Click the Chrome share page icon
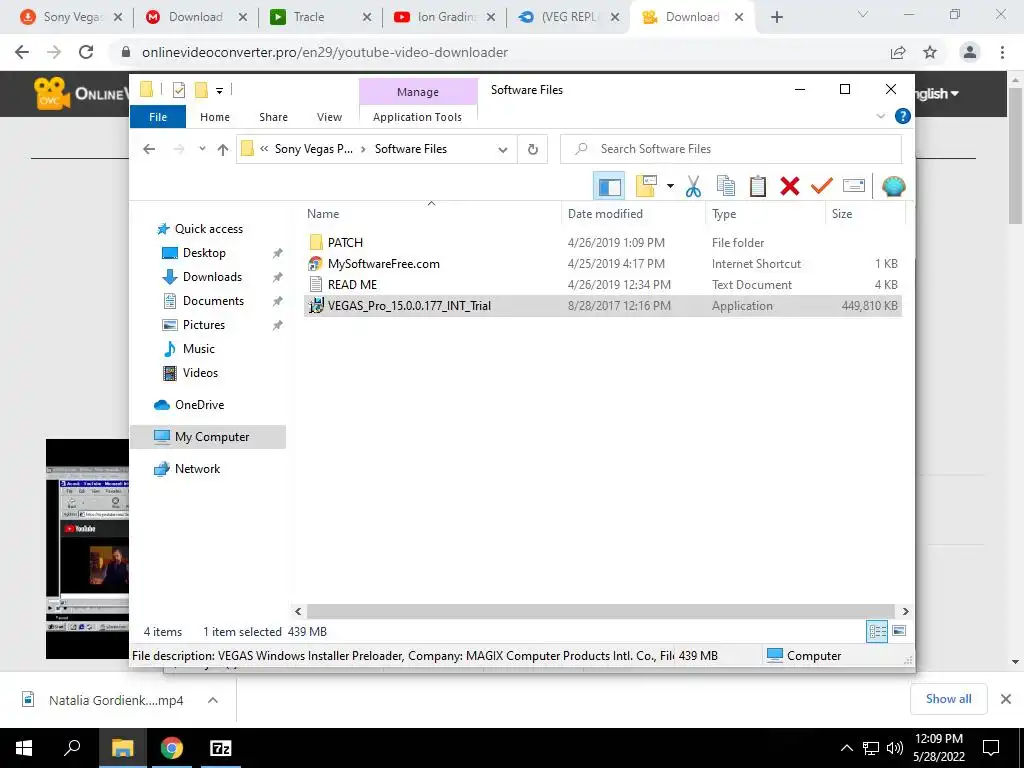The width and height of the screenshot is (1024, 768). point(898,52)
